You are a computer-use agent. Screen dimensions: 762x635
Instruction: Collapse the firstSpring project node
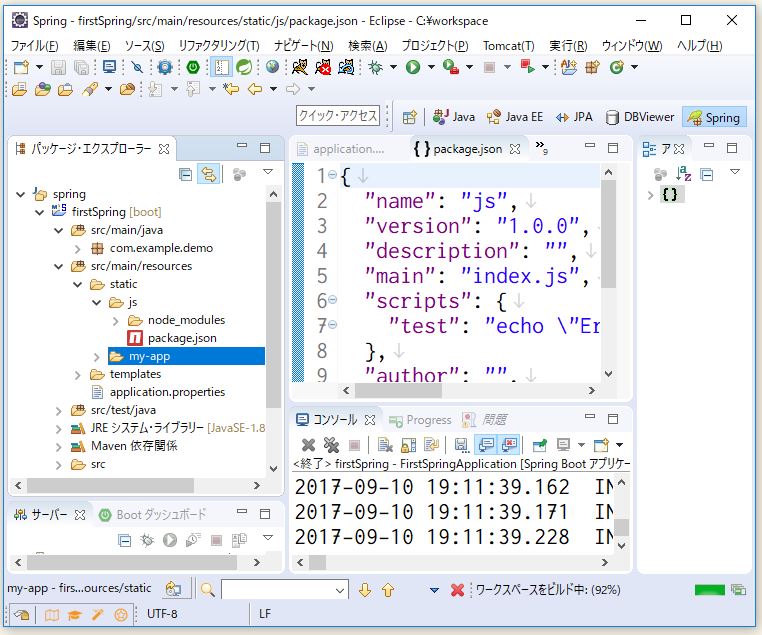pyautogui.click(x=40, y=212)
